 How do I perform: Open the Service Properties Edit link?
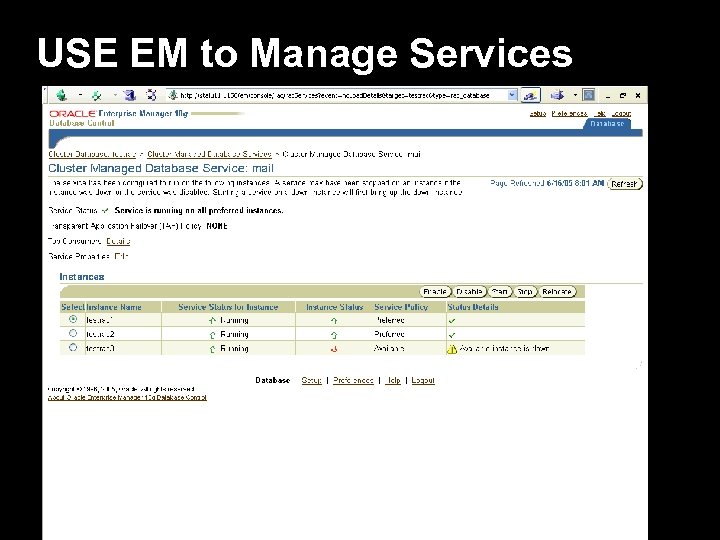coord(121,256)
